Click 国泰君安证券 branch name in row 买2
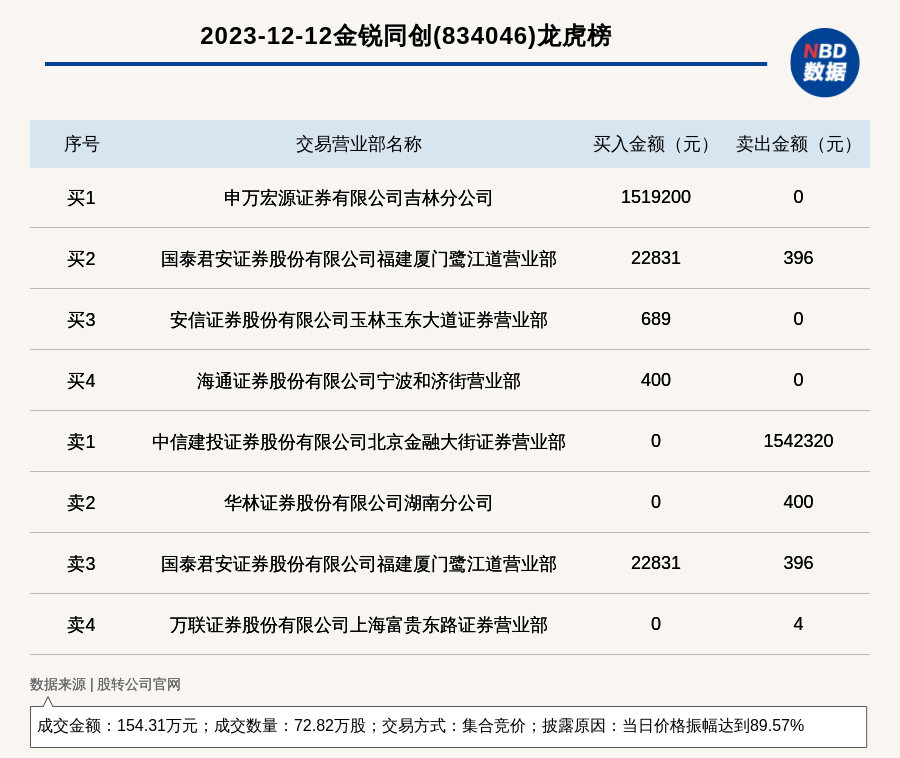The image size is (900, 758). [x=359, y=259]
